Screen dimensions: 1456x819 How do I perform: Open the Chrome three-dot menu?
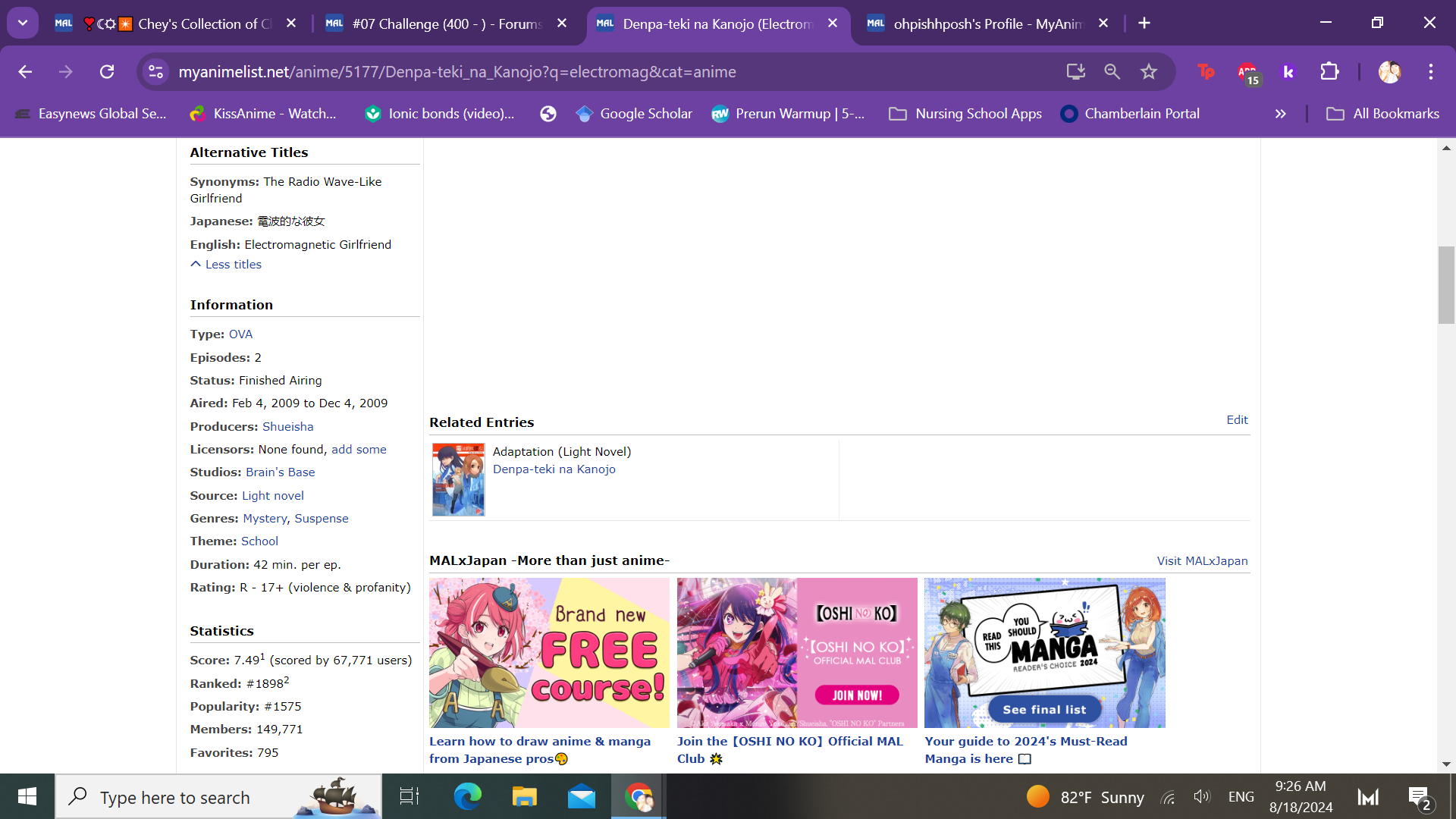pos(1431,71)
